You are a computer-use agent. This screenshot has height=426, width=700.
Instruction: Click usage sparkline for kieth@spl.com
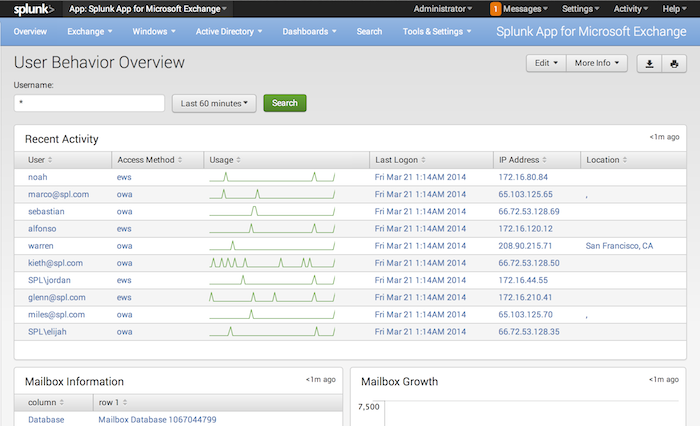coord(272,263)
